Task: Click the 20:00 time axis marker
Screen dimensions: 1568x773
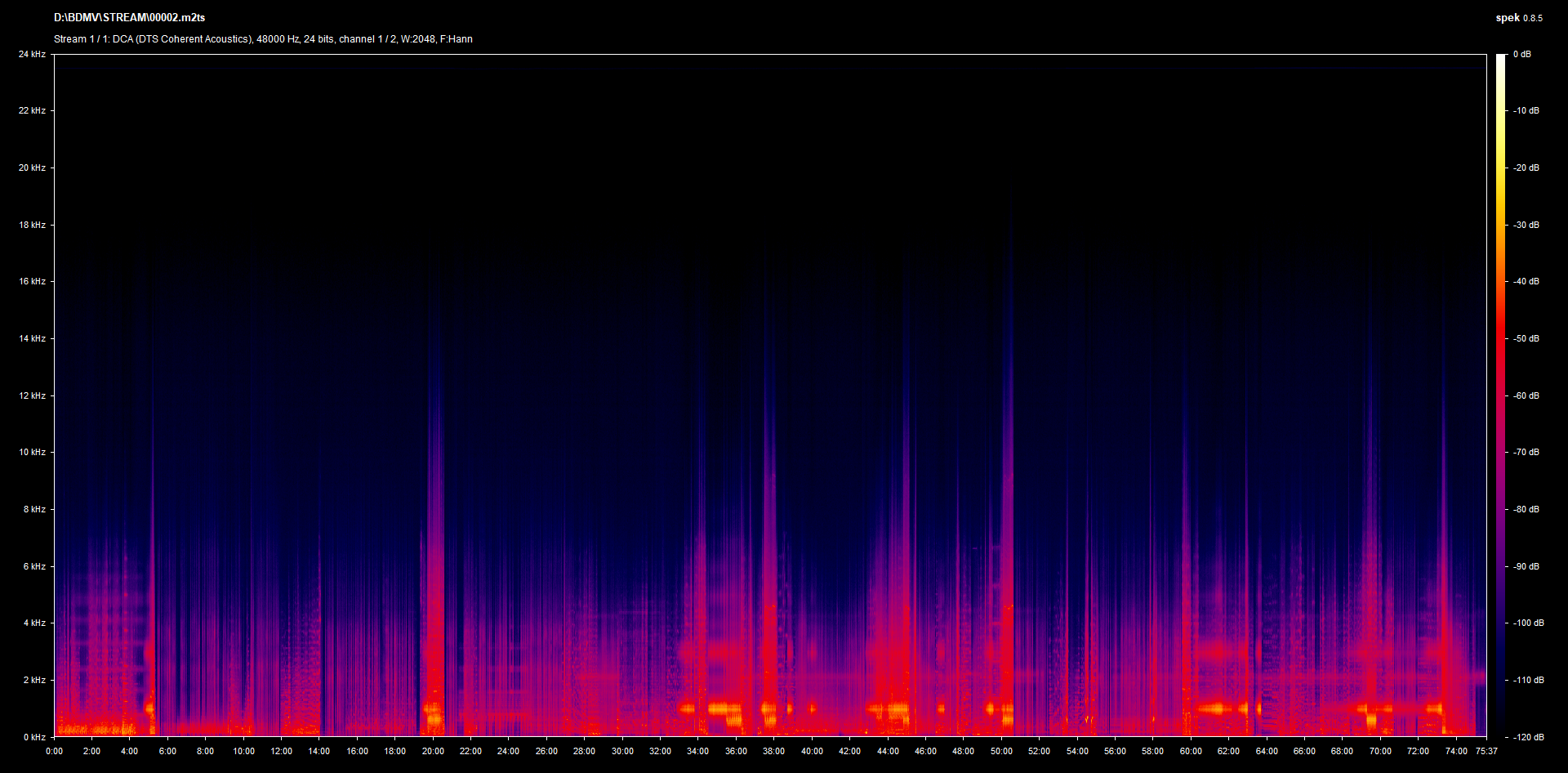Action: (433, 751)
